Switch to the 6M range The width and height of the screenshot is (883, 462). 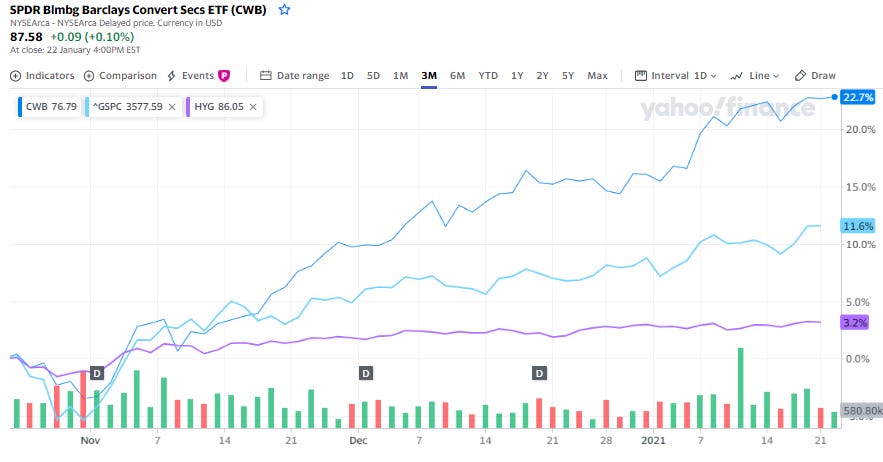pos(457,75)
